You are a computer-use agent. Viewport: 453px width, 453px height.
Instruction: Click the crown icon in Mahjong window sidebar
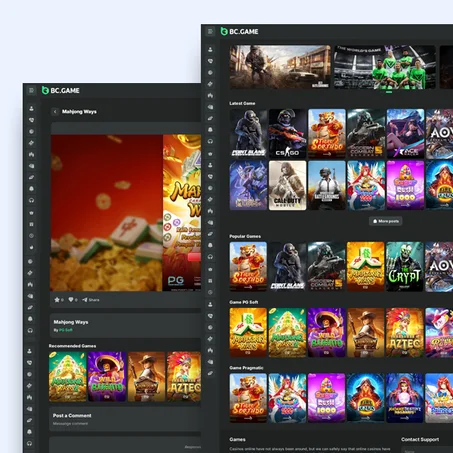pos(31,213)
